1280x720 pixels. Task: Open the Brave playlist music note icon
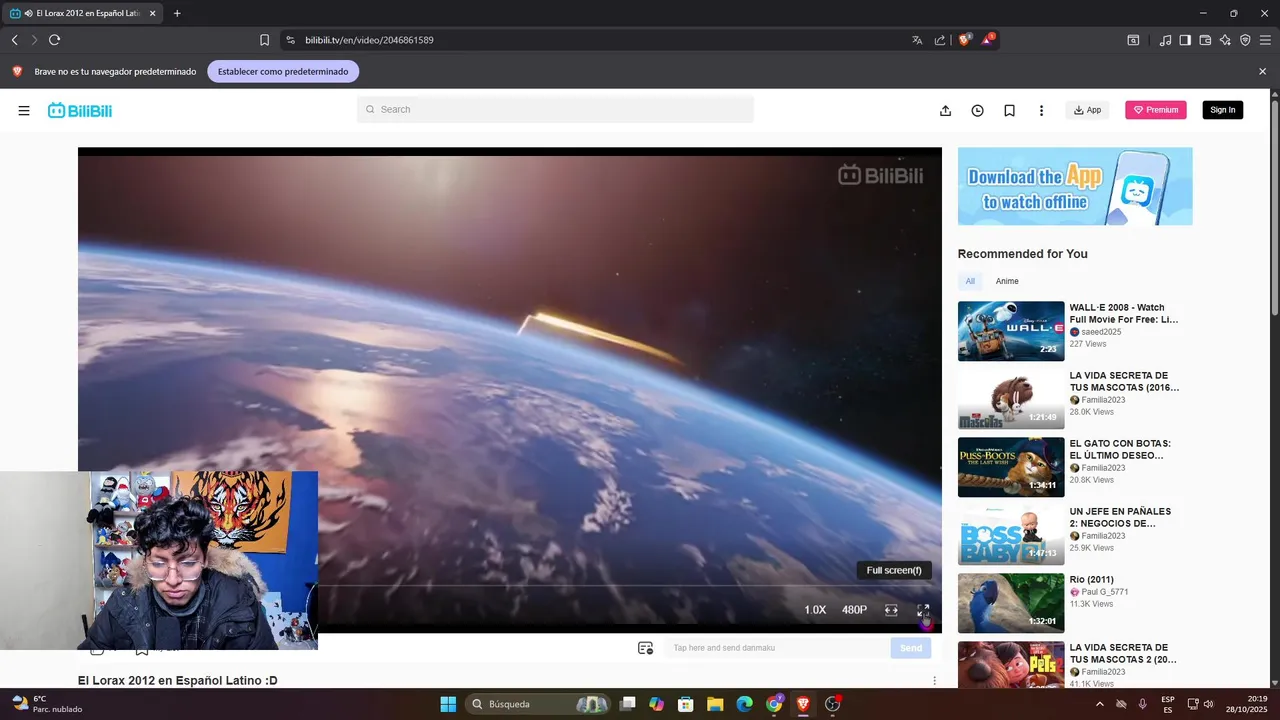tap(1165, 40)
